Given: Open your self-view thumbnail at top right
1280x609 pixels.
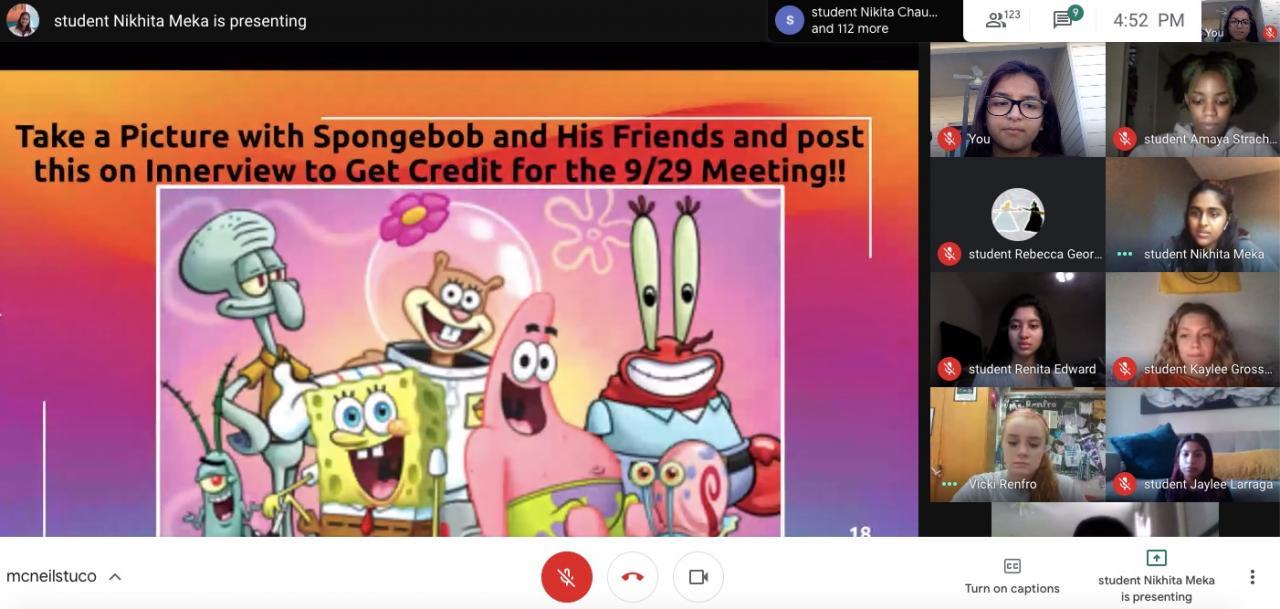Looking at the screenshot, I should click(x=1240, y=21).
